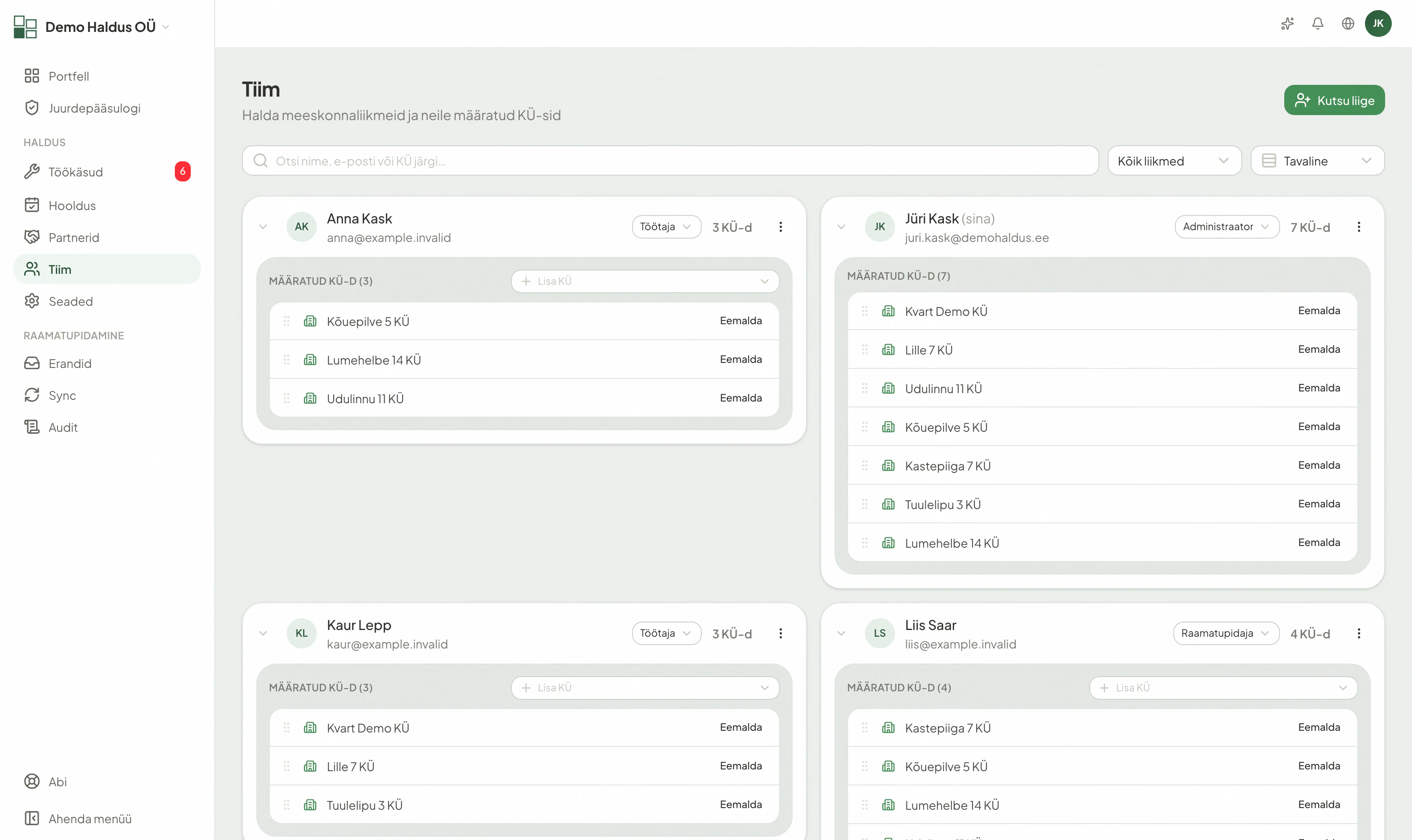
Task: Open the Tavaline view dropdown
Action: 1317,161
